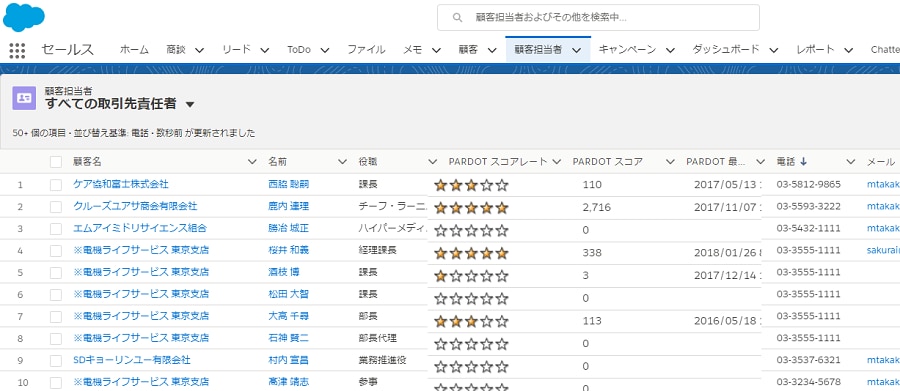The image size is (900, 391).
Task: Open account クルーズユアサ商会有限会社
Action: 135,206
